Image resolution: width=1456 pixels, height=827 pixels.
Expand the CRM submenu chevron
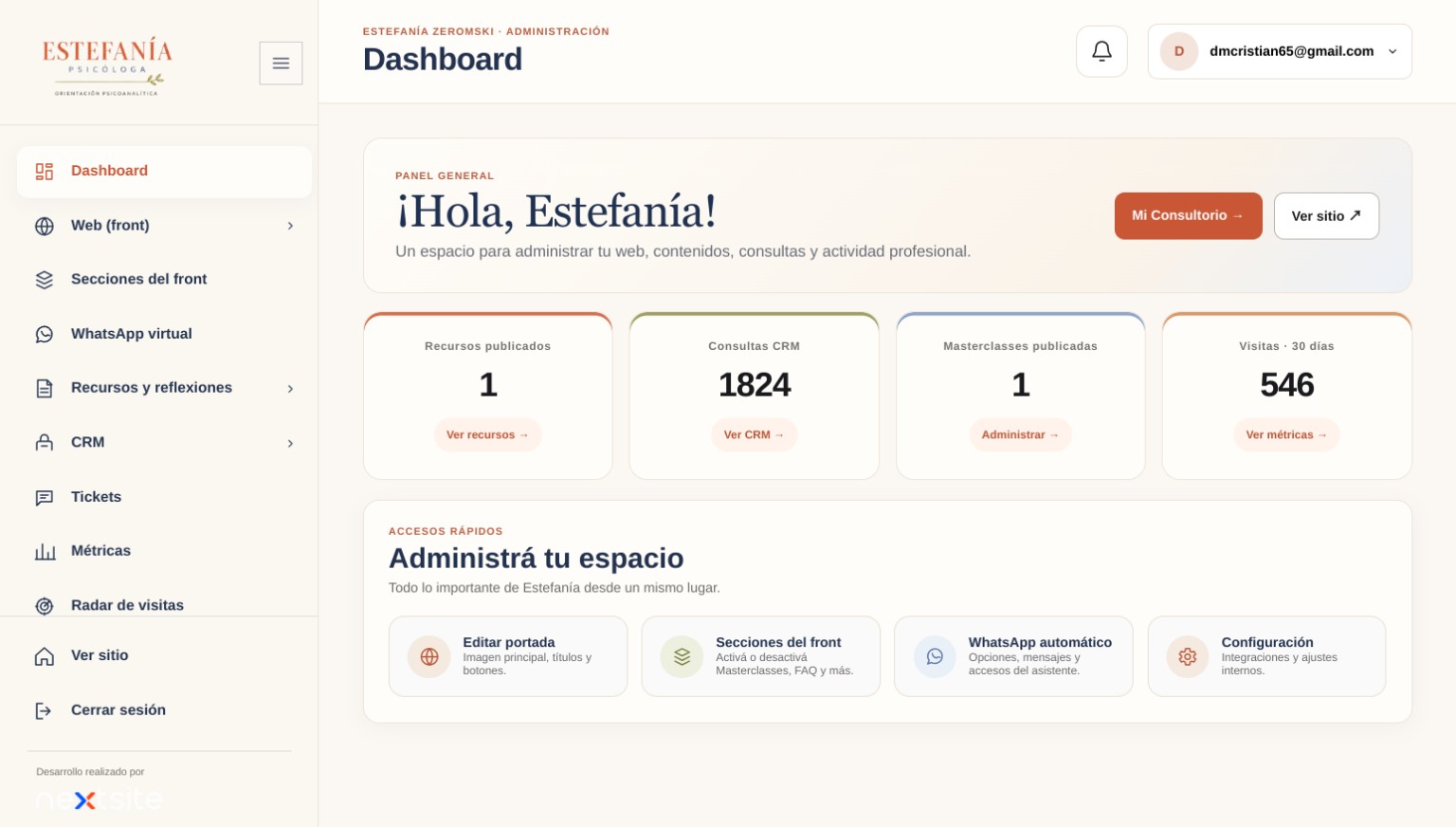(x=290, y=443)
